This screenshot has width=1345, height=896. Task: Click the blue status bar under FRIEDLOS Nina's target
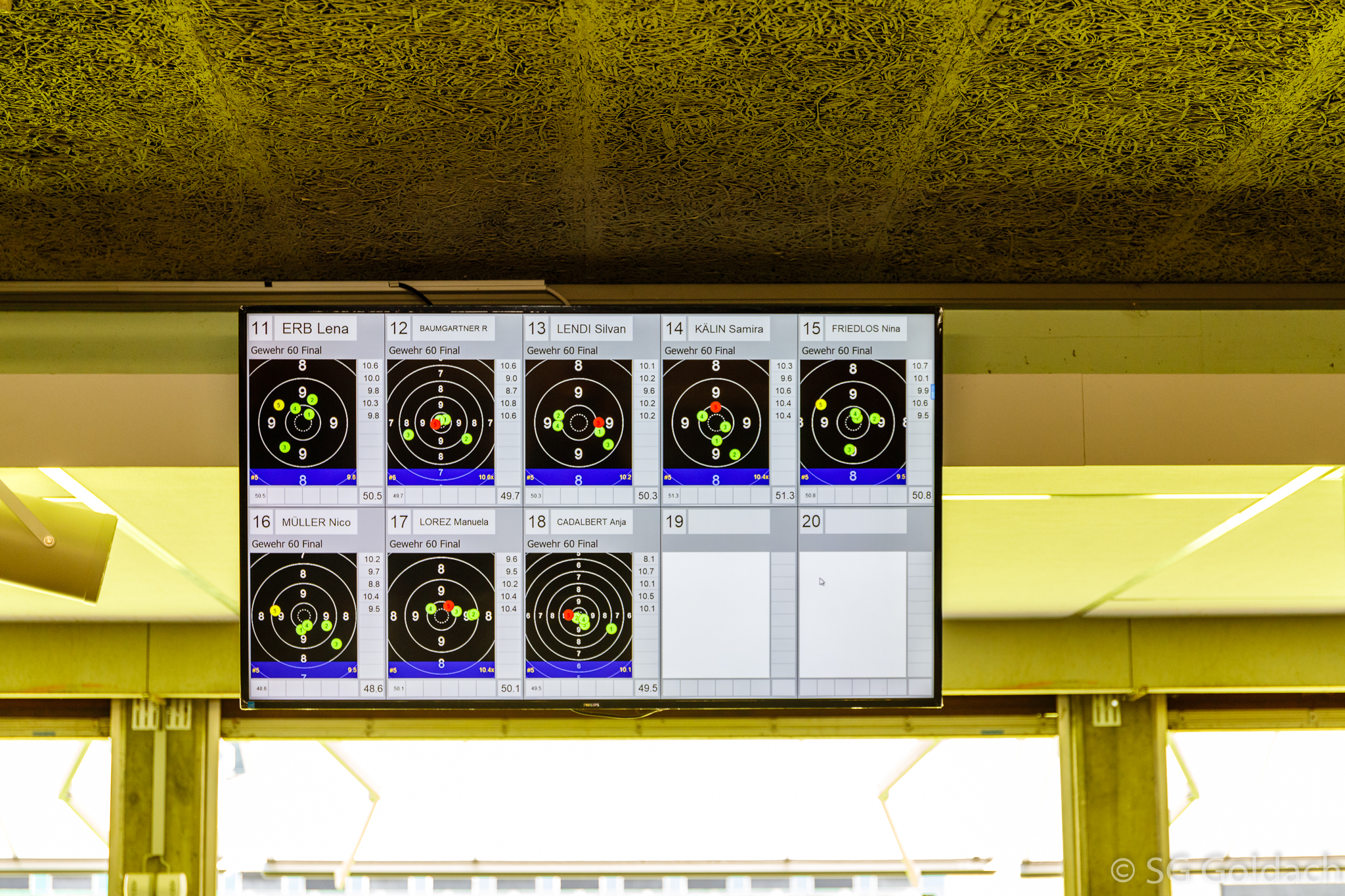(853, 476)
